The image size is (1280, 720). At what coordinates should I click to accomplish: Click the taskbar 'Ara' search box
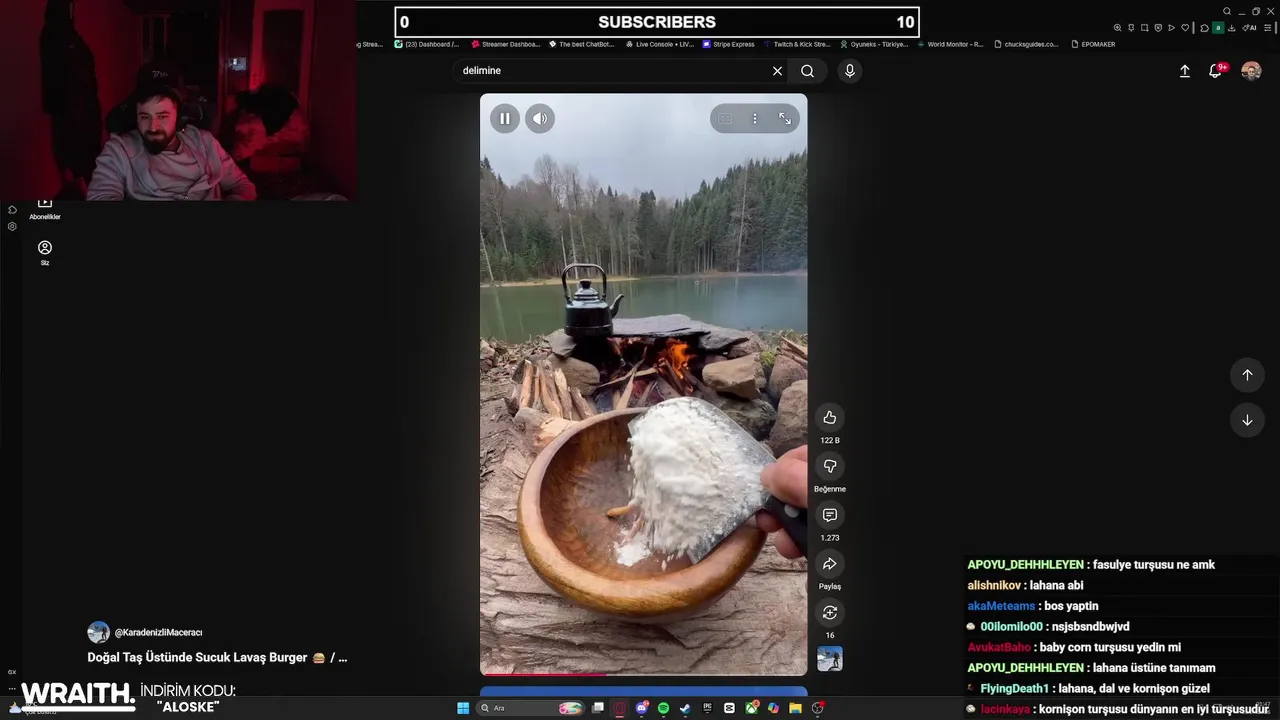point(530,708)
